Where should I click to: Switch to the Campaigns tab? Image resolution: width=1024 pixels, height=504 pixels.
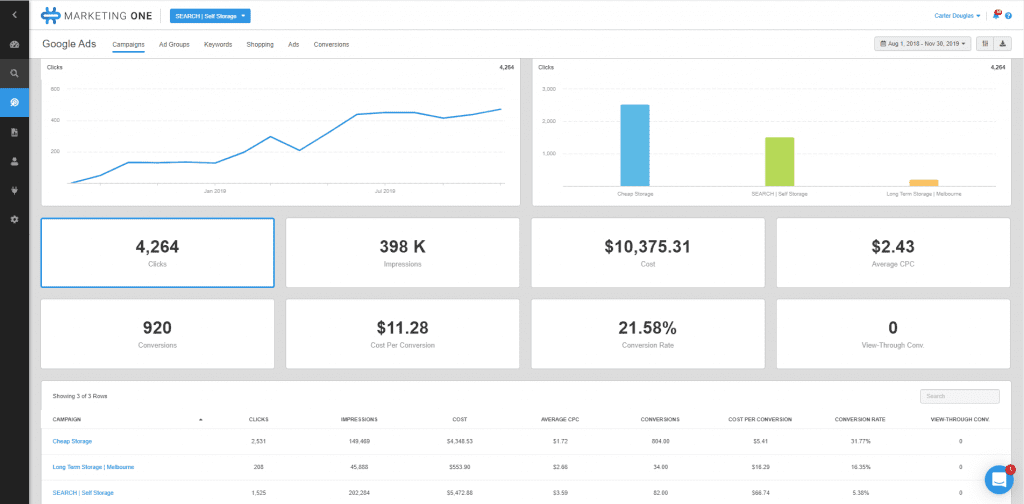coord(128,44)
